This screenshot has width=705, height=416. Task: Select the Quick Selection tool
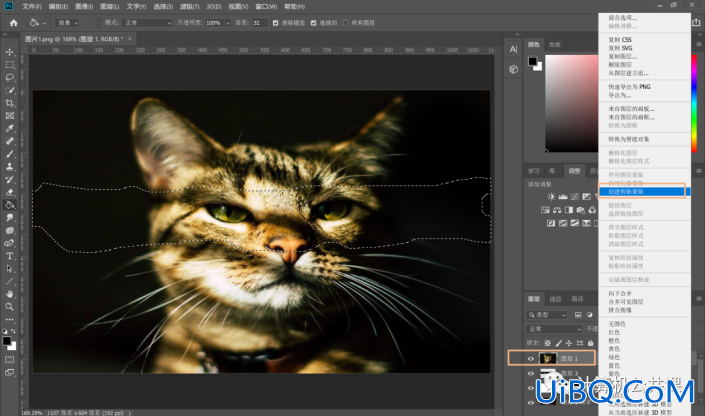point(9,90)
